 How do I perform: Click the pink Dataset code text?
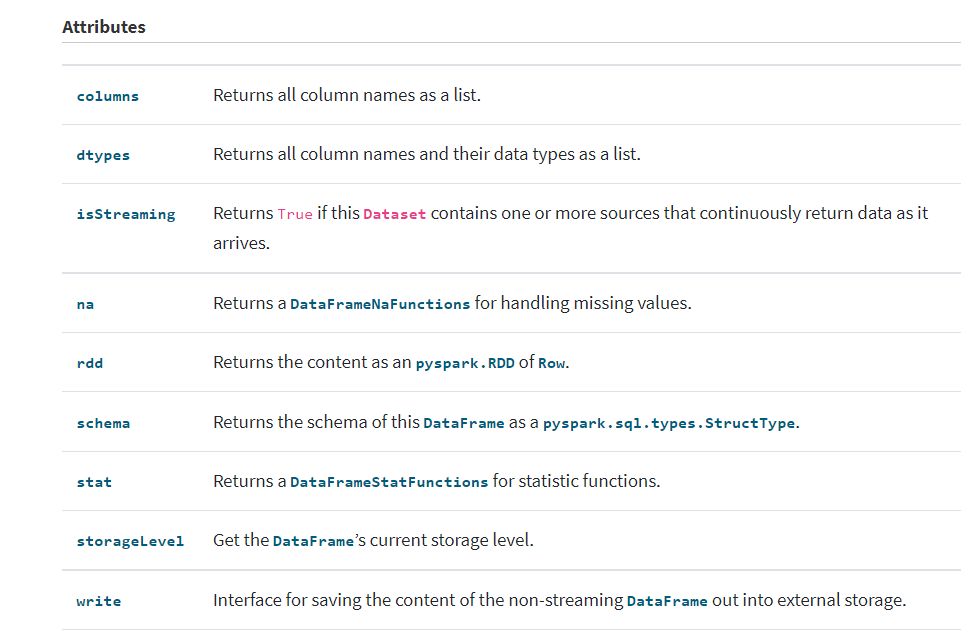point(395,214)
